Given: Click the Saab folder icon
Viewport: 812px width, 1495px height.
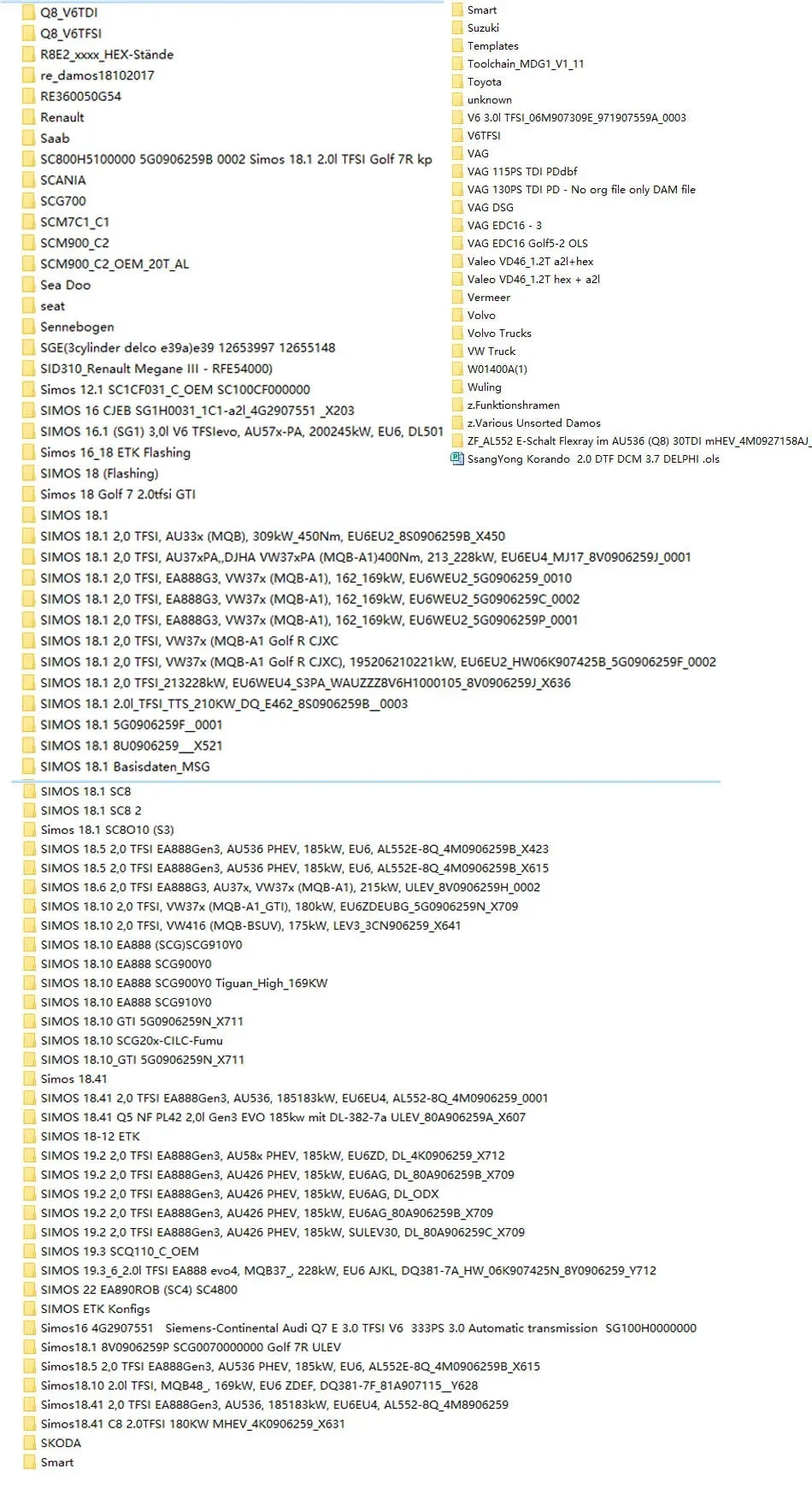Looking at the screenshot, I should 28,139.
